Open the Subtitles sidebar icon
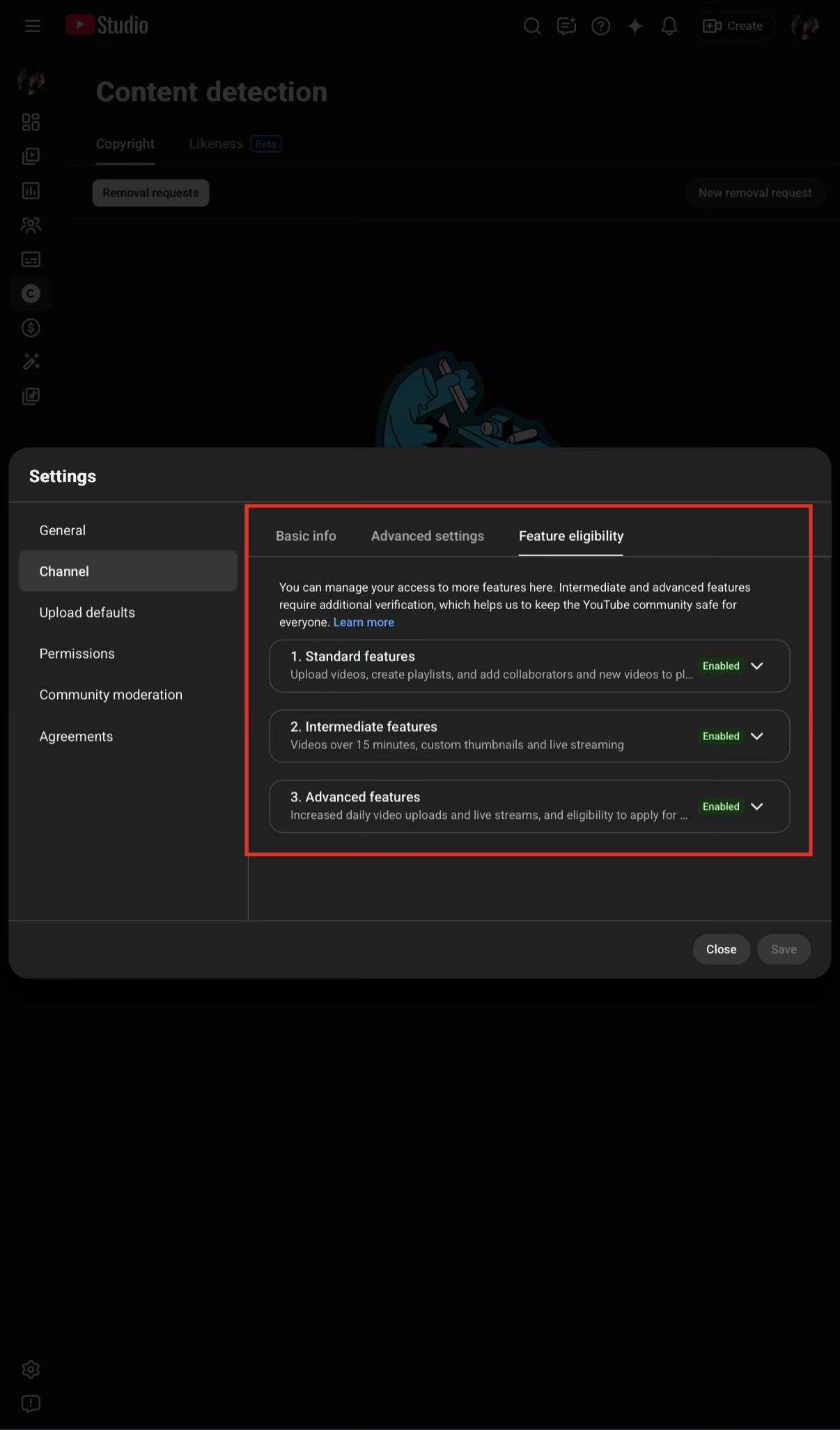The image size is (840, 1430). click(x=31, y=259)
